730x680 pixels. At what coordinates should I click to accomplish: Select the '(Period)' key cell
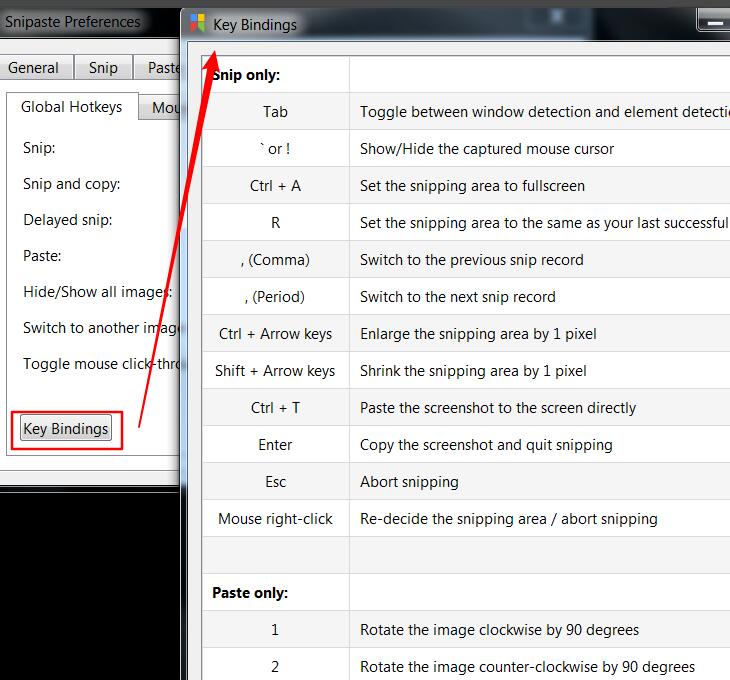tap(276, 296)
